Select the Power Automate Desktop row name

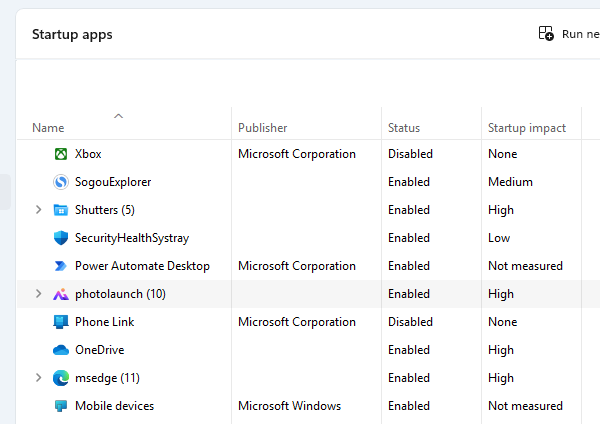pyautogui.click(x=142, y=266)
